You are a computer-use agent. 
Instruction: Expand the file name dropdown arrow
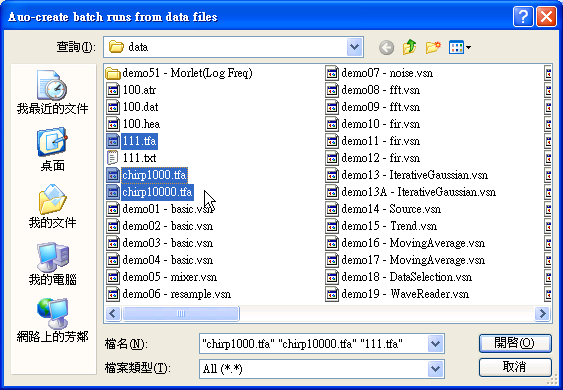click(x=436, y=344)
